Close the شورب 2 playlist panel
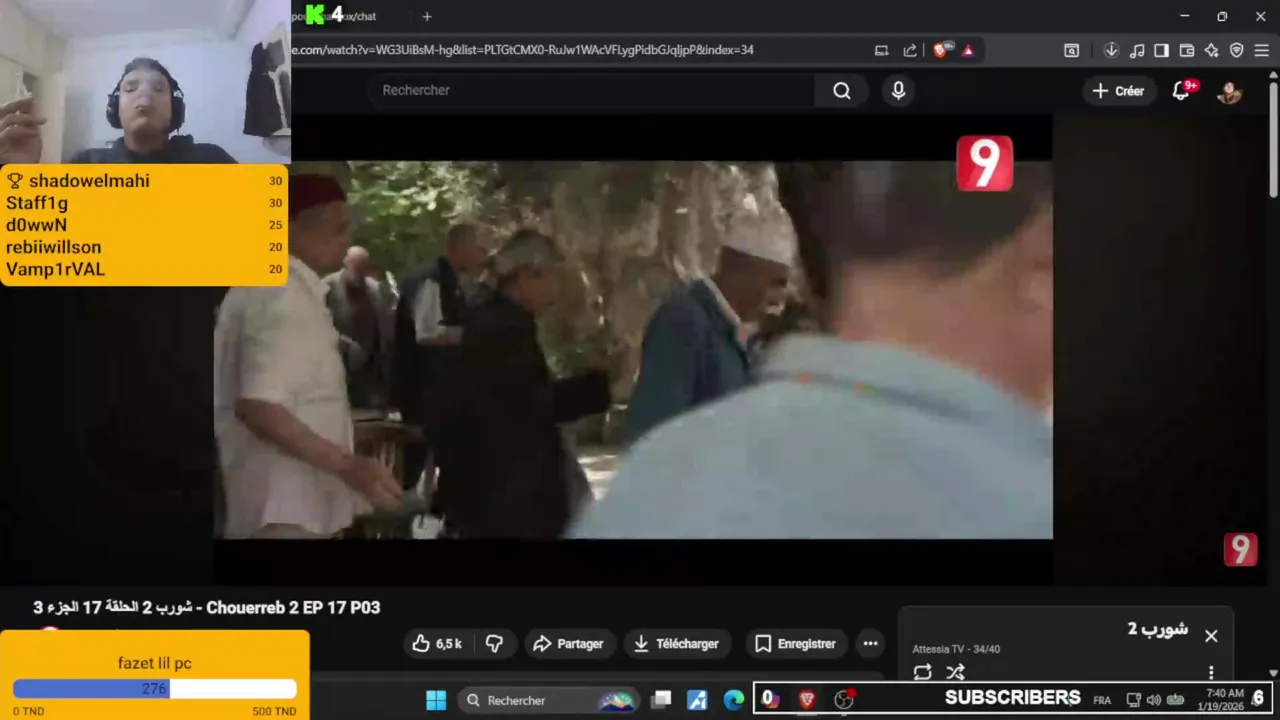Viewport: 1280px width, 720px height. tap(1211, 636)
